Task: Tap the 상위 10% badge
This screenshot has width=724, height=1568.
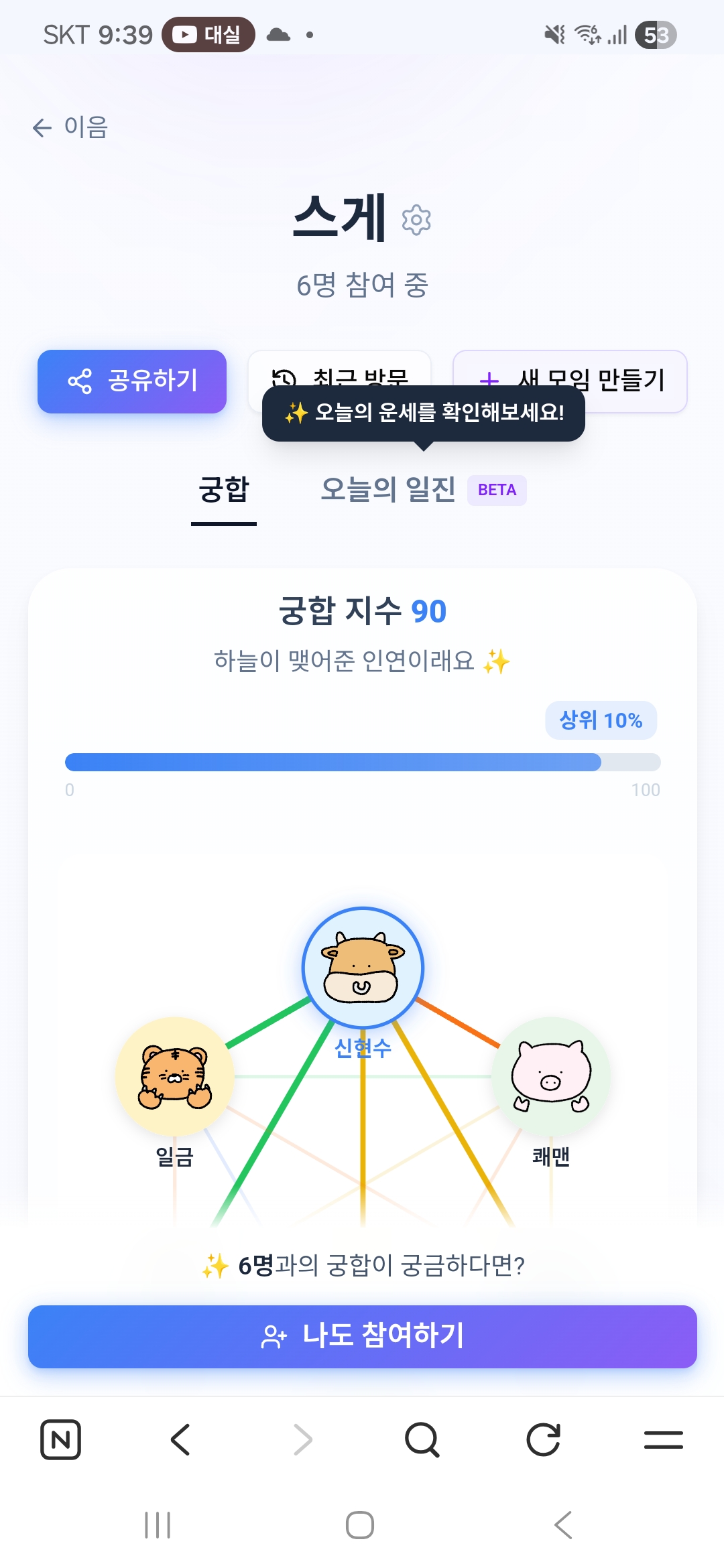Action: (x=601, y=720)
